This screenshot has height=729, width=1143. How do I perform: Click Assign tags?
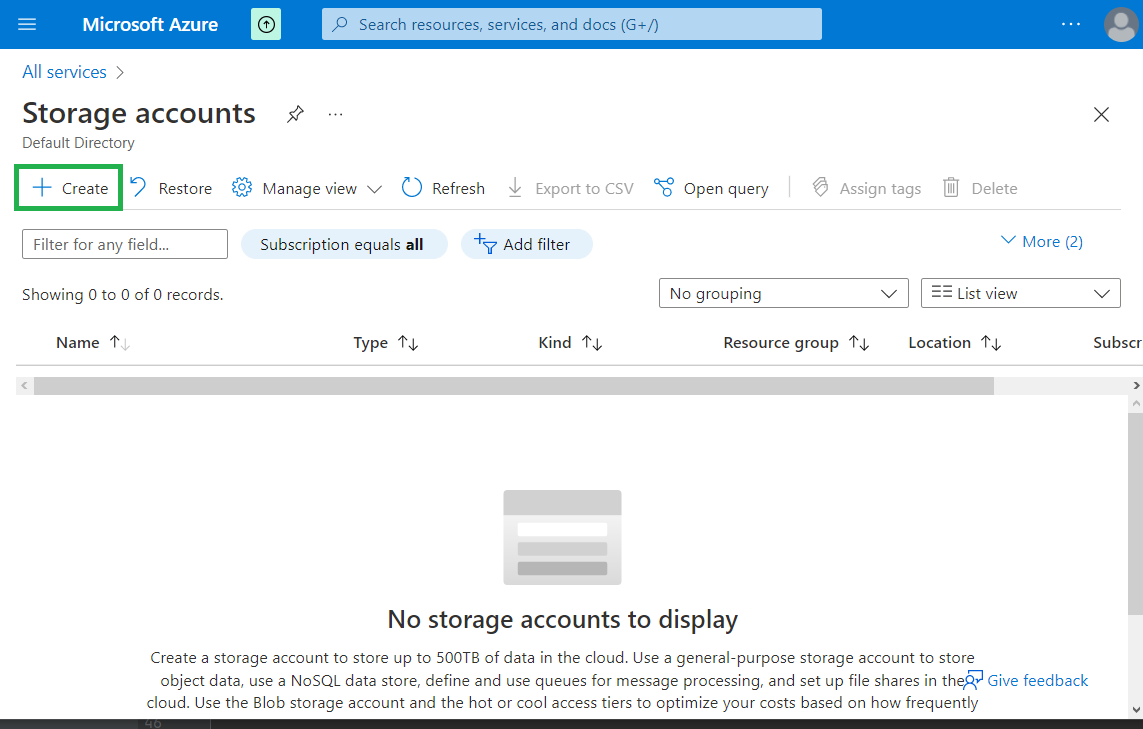click(x=867, y=188)
